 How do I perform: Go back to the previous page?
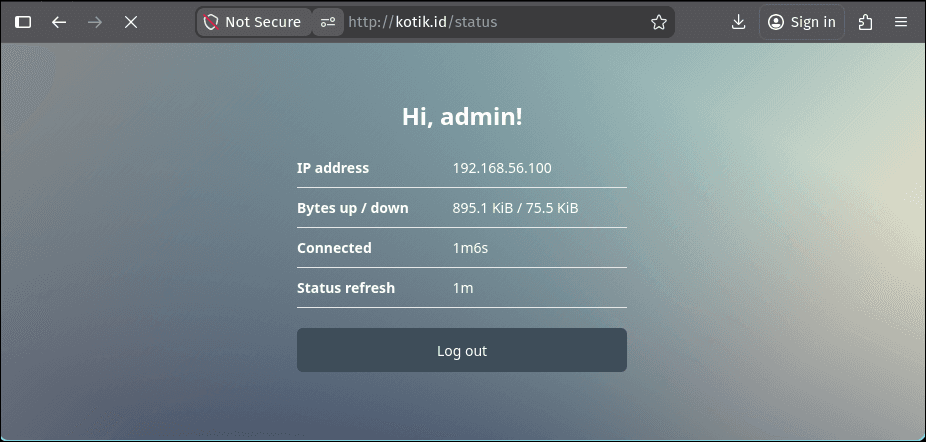click(59, 22)
